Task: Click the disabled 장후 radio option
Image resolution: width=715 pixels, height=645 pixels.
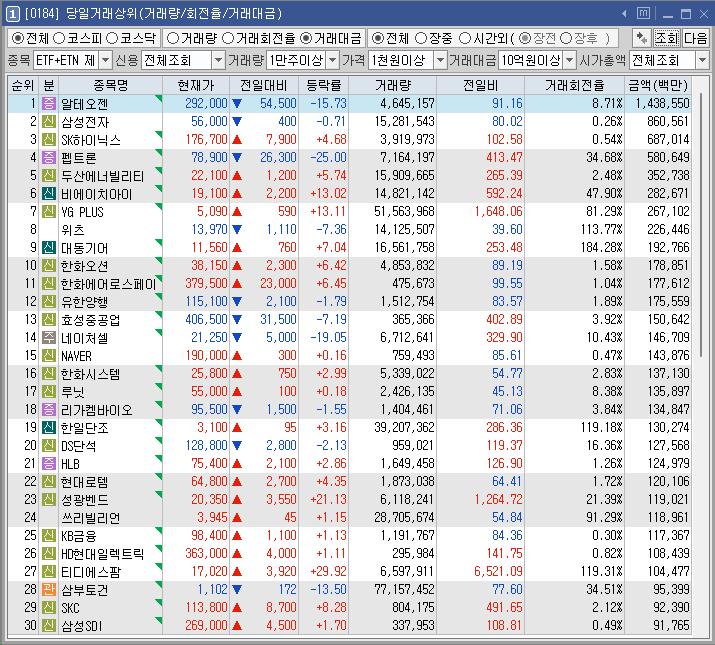Action: tap(566, 38)
